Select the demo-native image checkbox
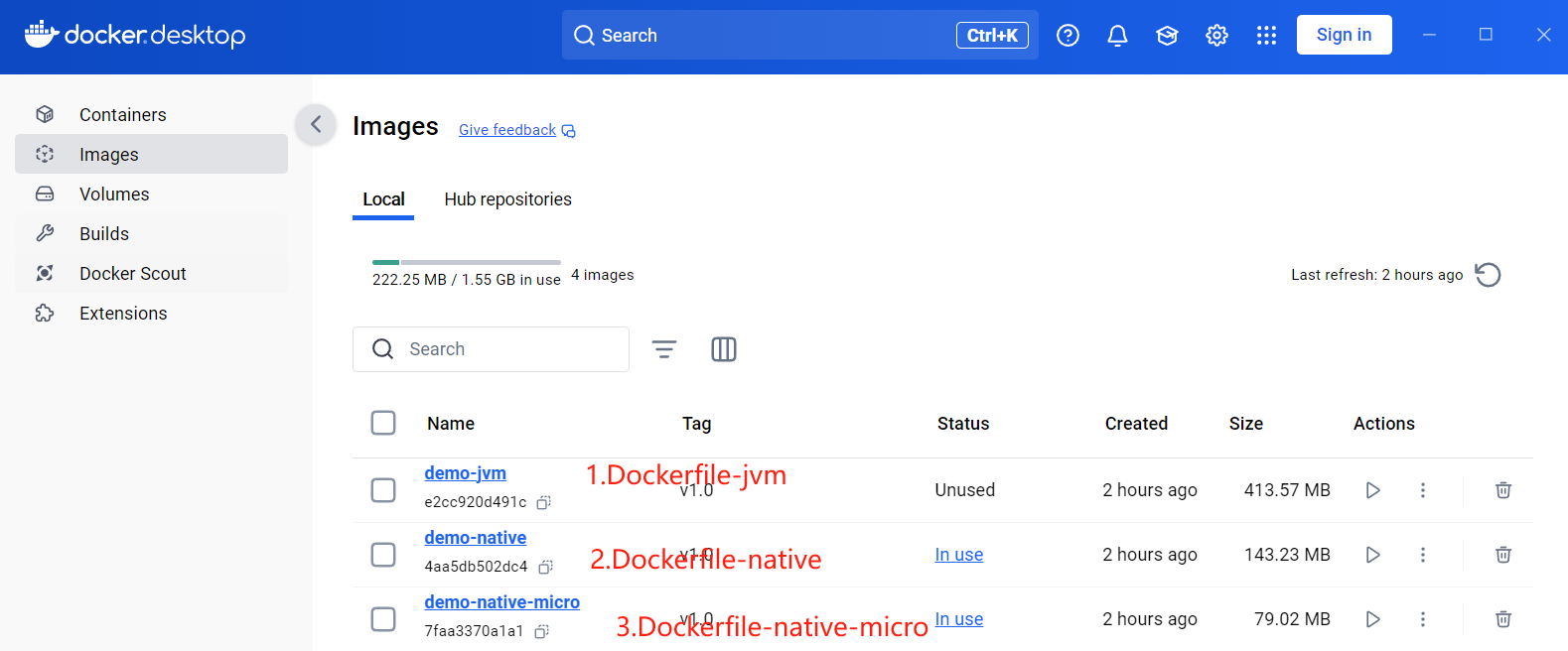This screenshot has width=1568, height=651. (383, 555)
